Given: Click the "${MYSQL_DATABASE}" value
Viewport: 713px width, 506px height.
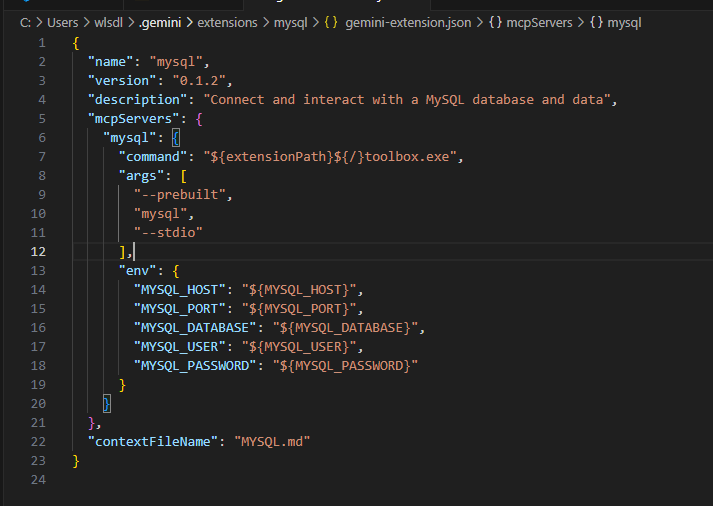Looking at the screenshot, I should 345,328.
